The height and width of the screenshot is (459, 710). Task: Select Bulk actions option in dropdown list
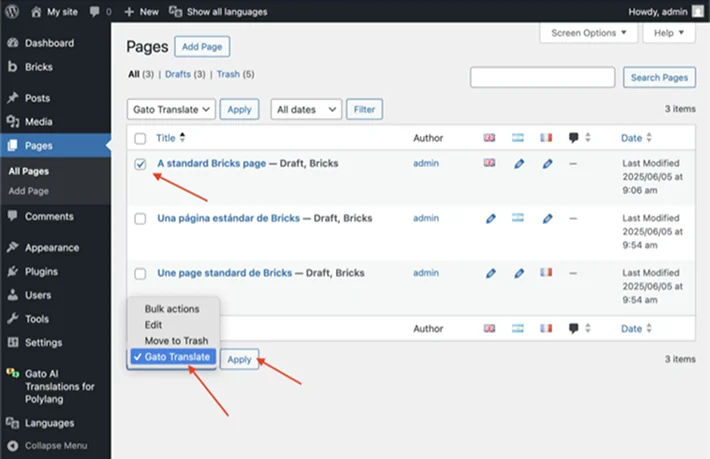(x=173, y=309)
